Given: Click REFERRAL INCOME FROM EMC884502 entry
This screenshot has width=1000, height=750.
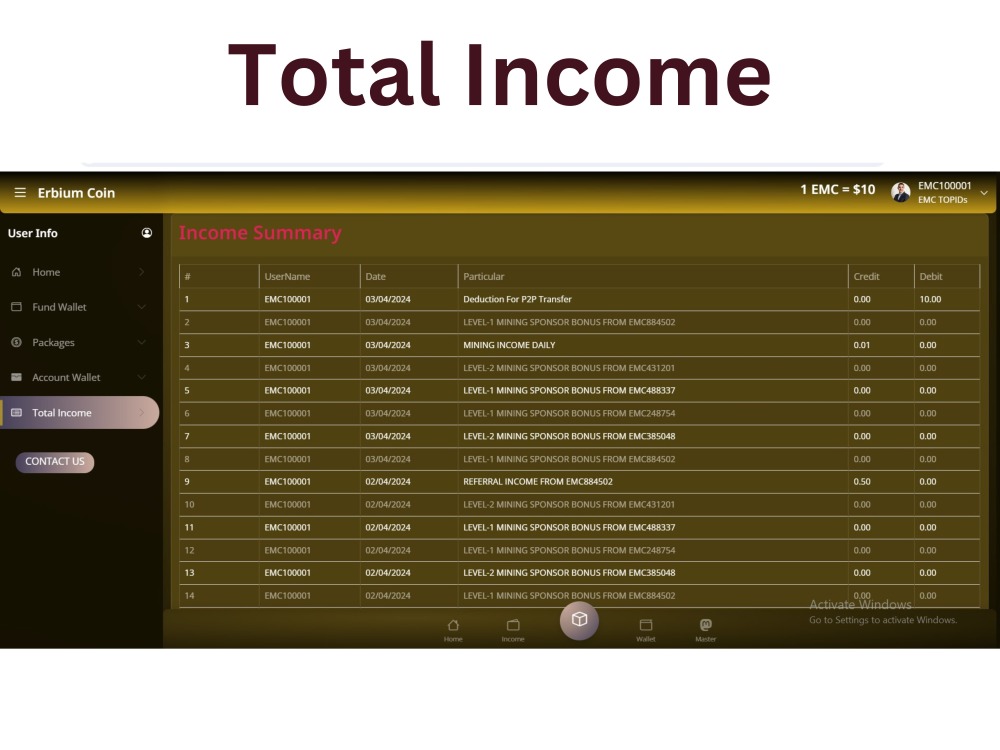Looking at the screenshot, I should tap(538, 482).
